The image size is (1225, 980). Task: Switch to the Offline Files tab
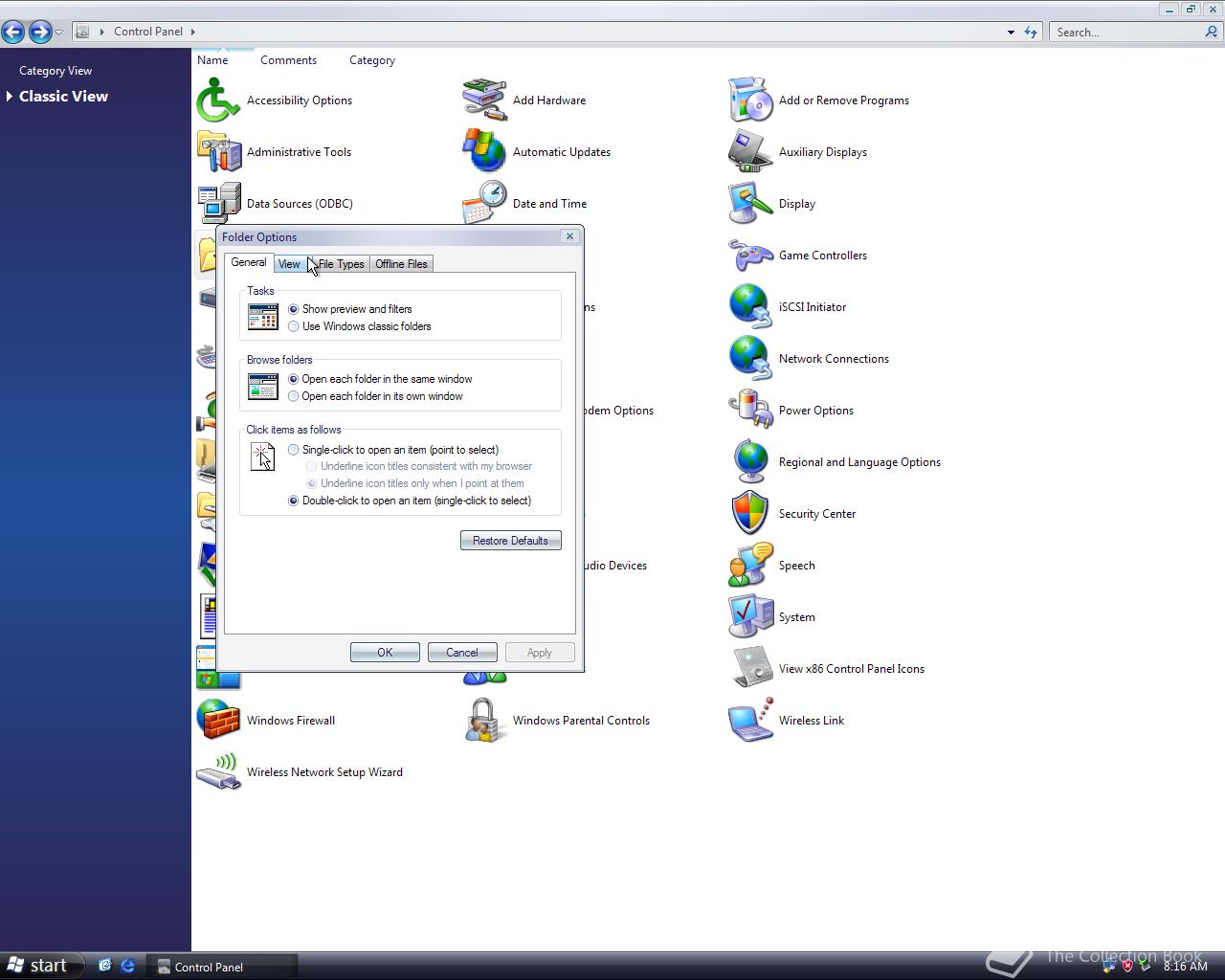(x=402, y=264)
